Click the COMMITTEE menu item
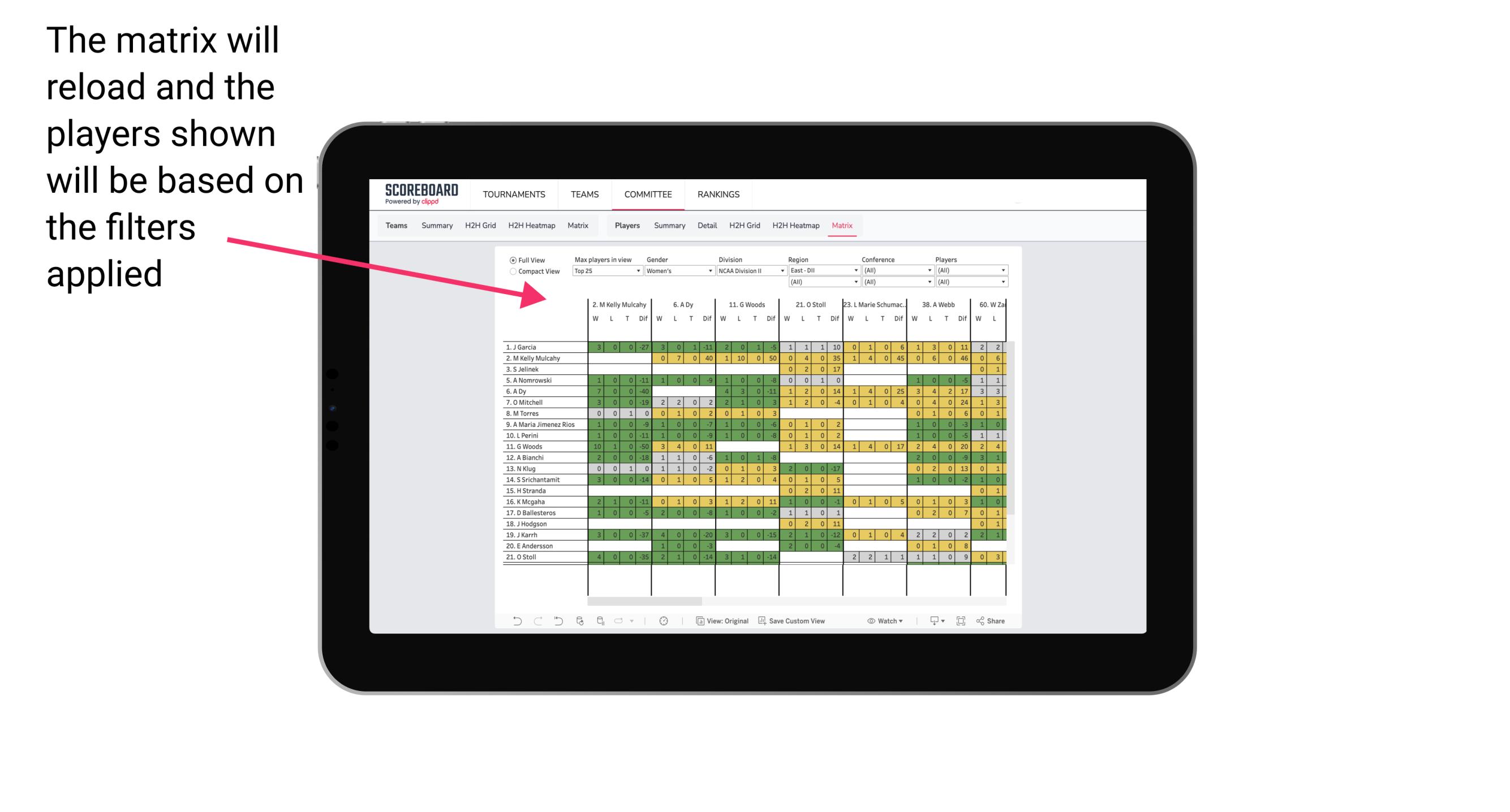Screen dimensions: 1510x812 point(648,193)
